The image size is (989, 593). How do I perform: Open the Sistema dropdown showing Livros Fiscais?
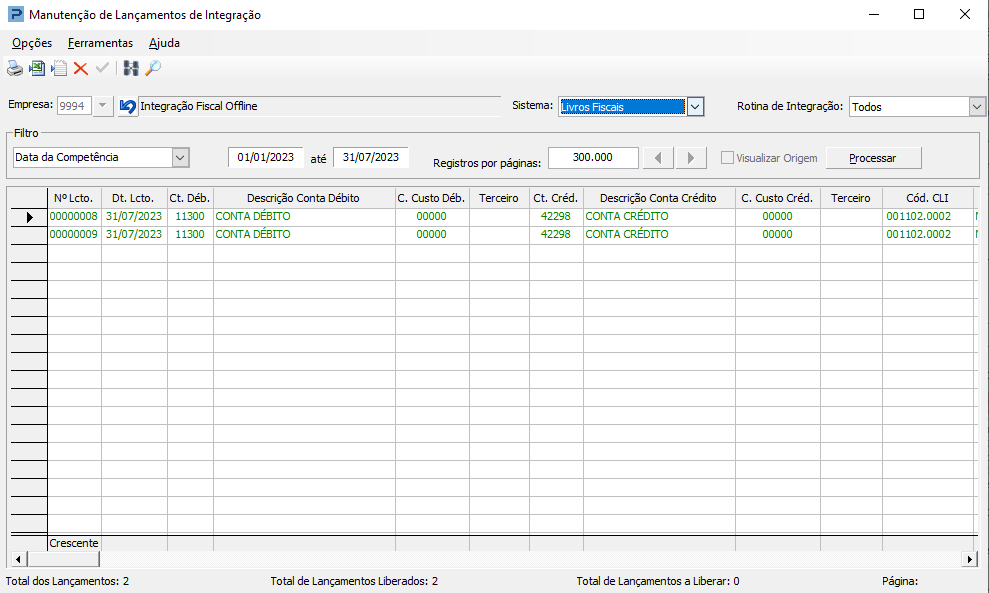click(x=694, y=107)
